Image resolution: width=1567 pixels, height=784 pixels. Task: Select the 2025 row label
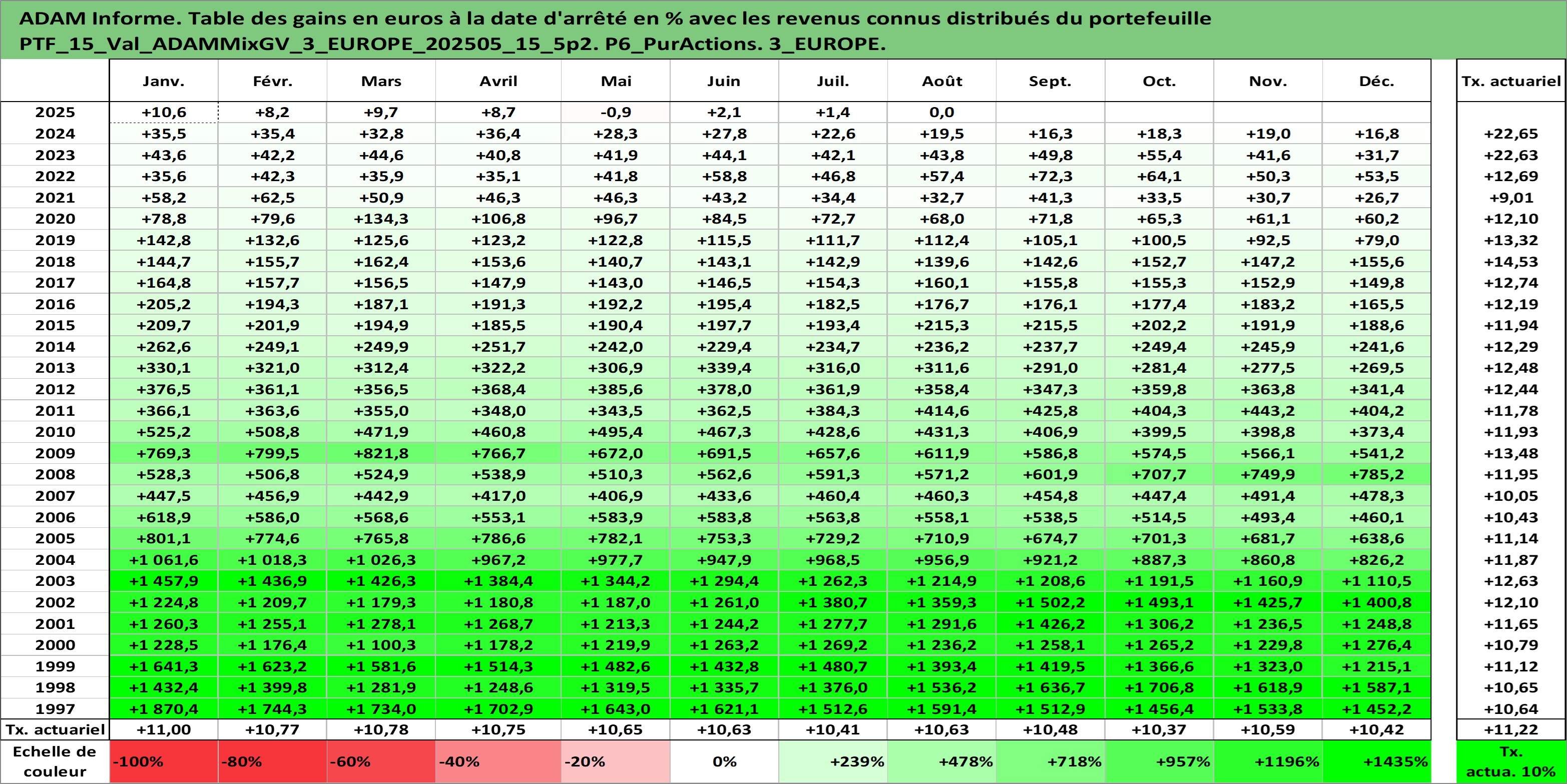[55, 113]
